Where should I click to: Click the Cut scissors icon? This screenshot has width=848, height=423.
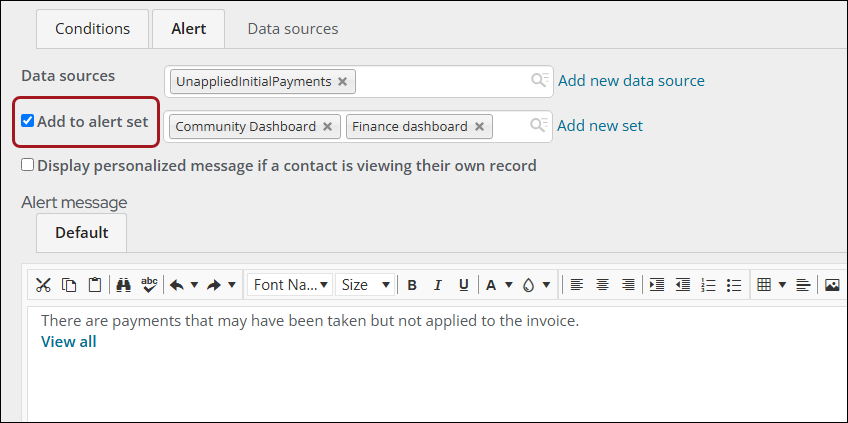pyautogui.click(x=43, y=285)
